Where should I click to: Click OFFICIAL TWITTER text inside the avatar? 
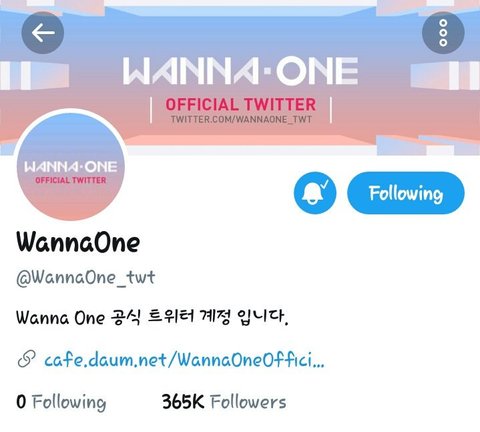[71, 180]
